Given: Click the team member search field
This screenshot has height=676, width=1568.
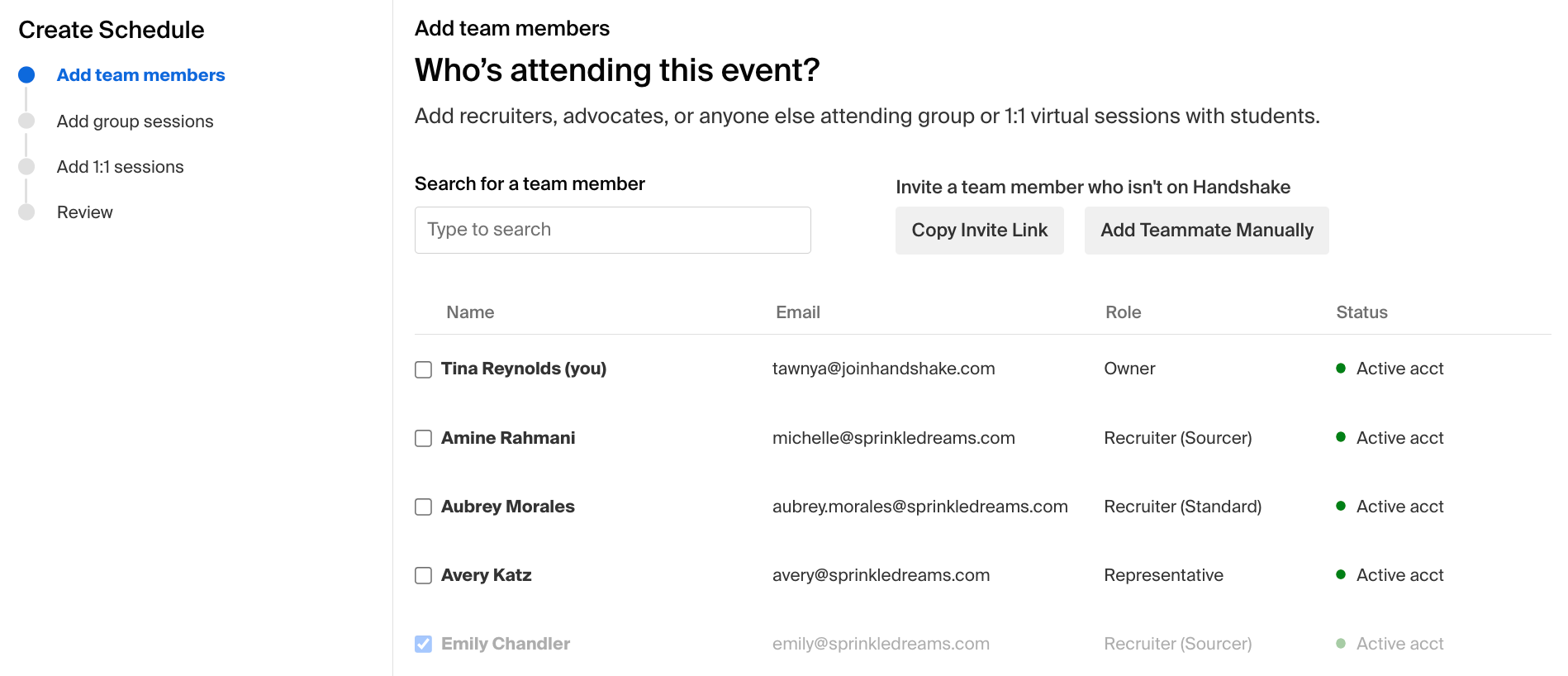Looking at the screenshot, I should tap(612, 230).
